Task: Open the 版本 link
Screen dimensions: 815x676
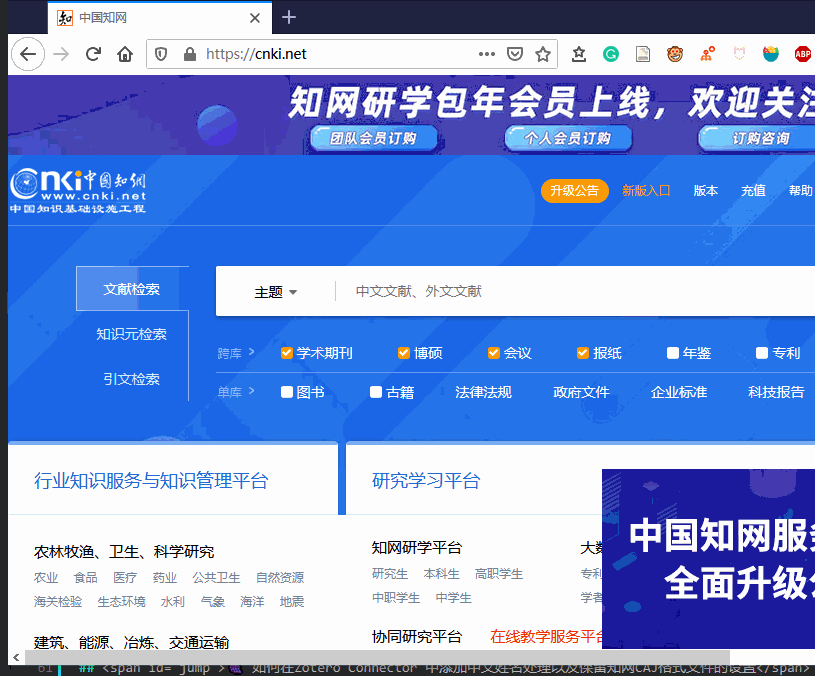Action: pos(706,191)
